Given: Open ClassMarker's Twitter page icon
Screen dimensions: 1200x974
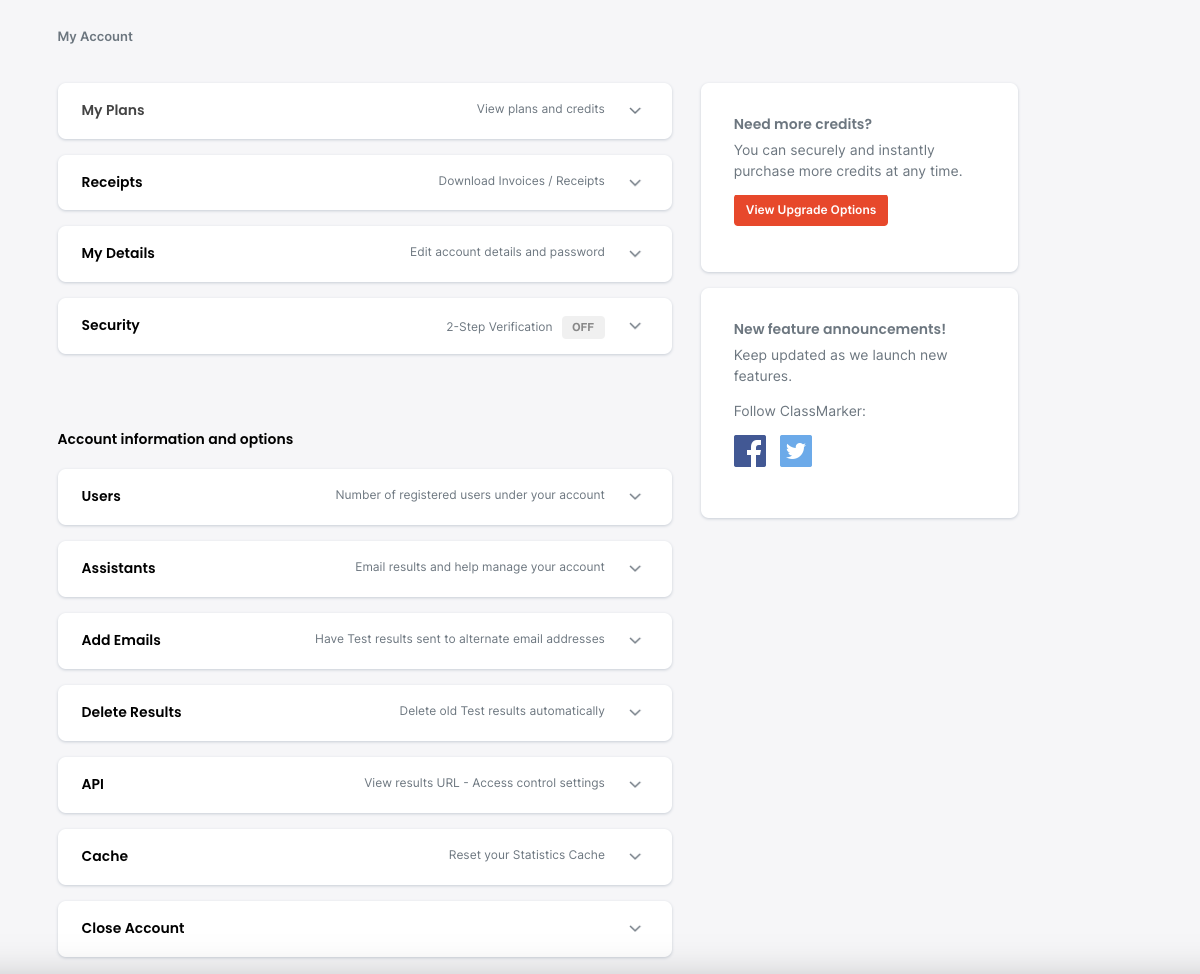Looking at the screenshot, I should [796, 451].
